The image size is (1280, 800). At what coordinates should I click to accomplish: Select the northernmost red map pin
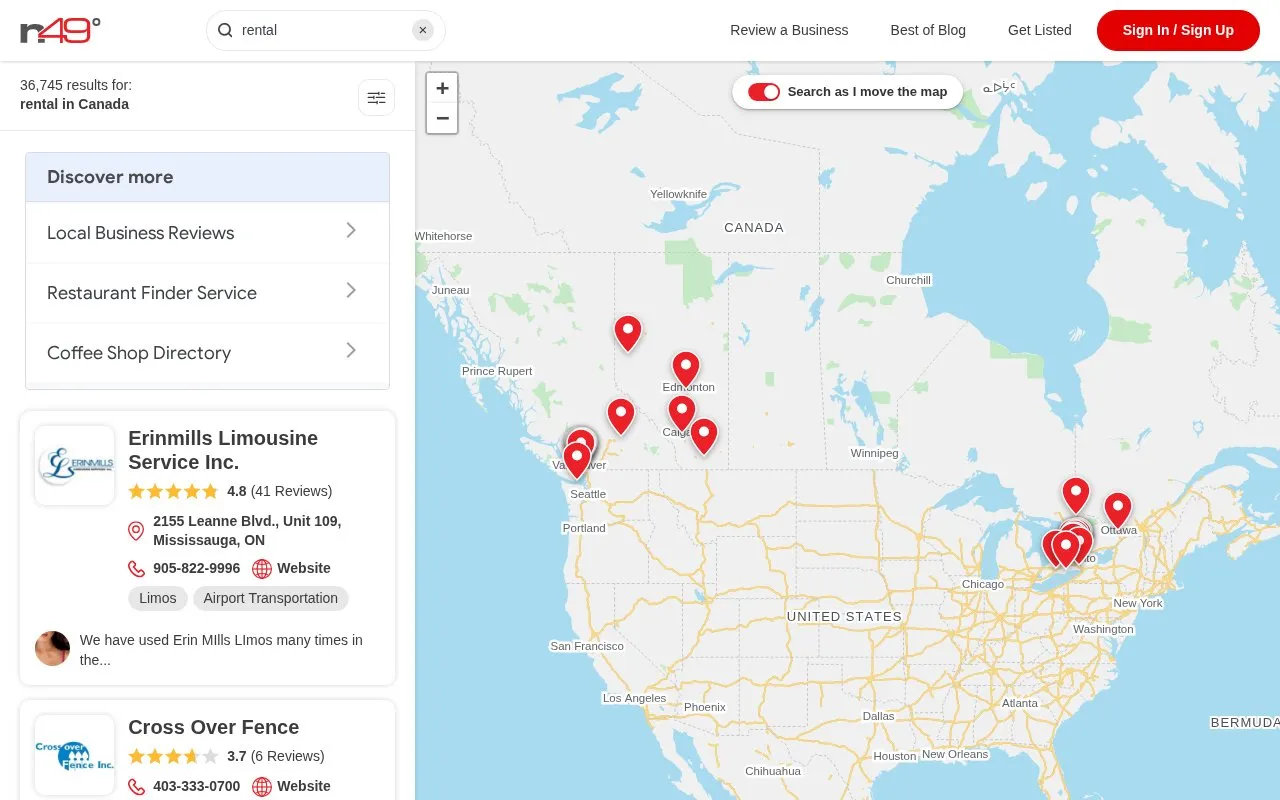coord(627,333)
